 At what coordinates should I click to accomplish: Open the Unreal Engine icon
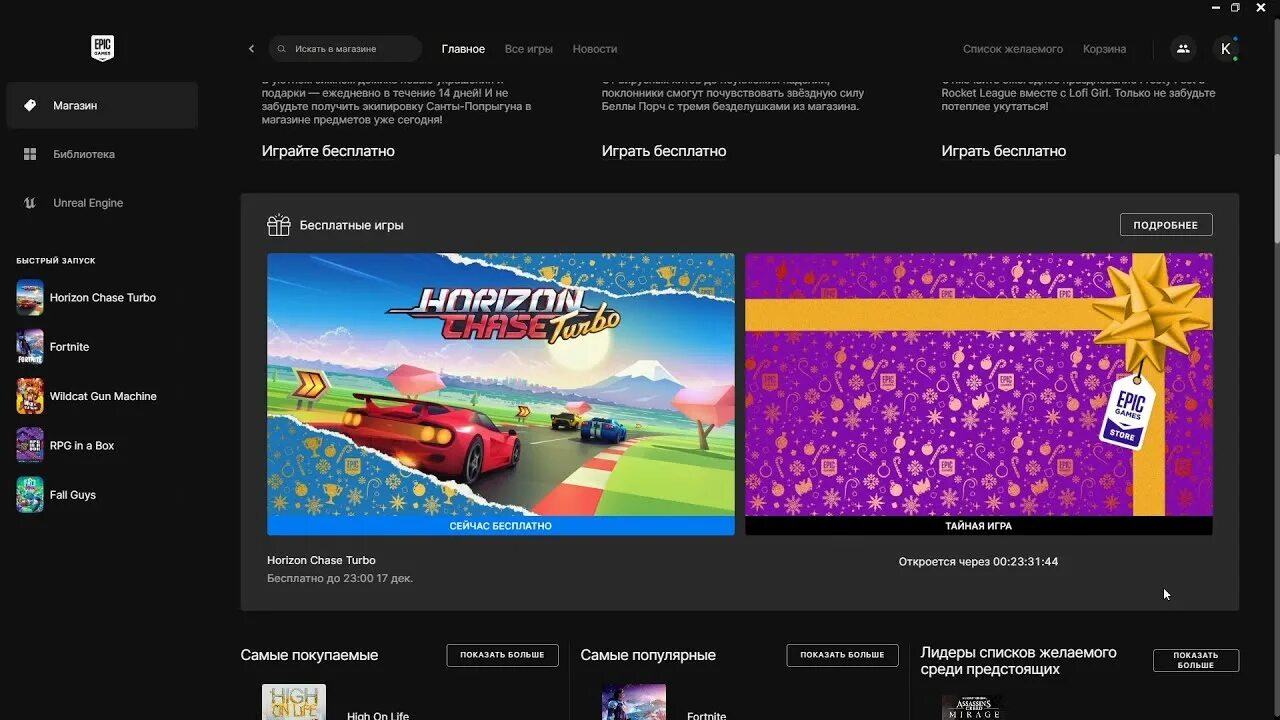tap(30, 203)
